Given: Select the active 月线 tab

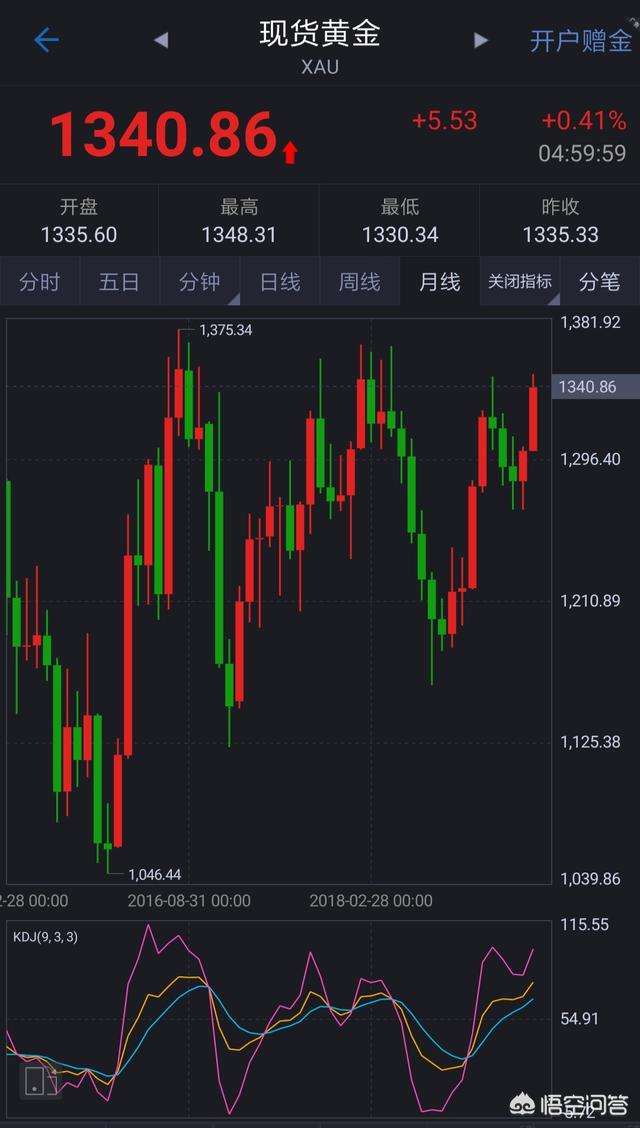Looking at the screenshot, I should (x=439, y=282).
